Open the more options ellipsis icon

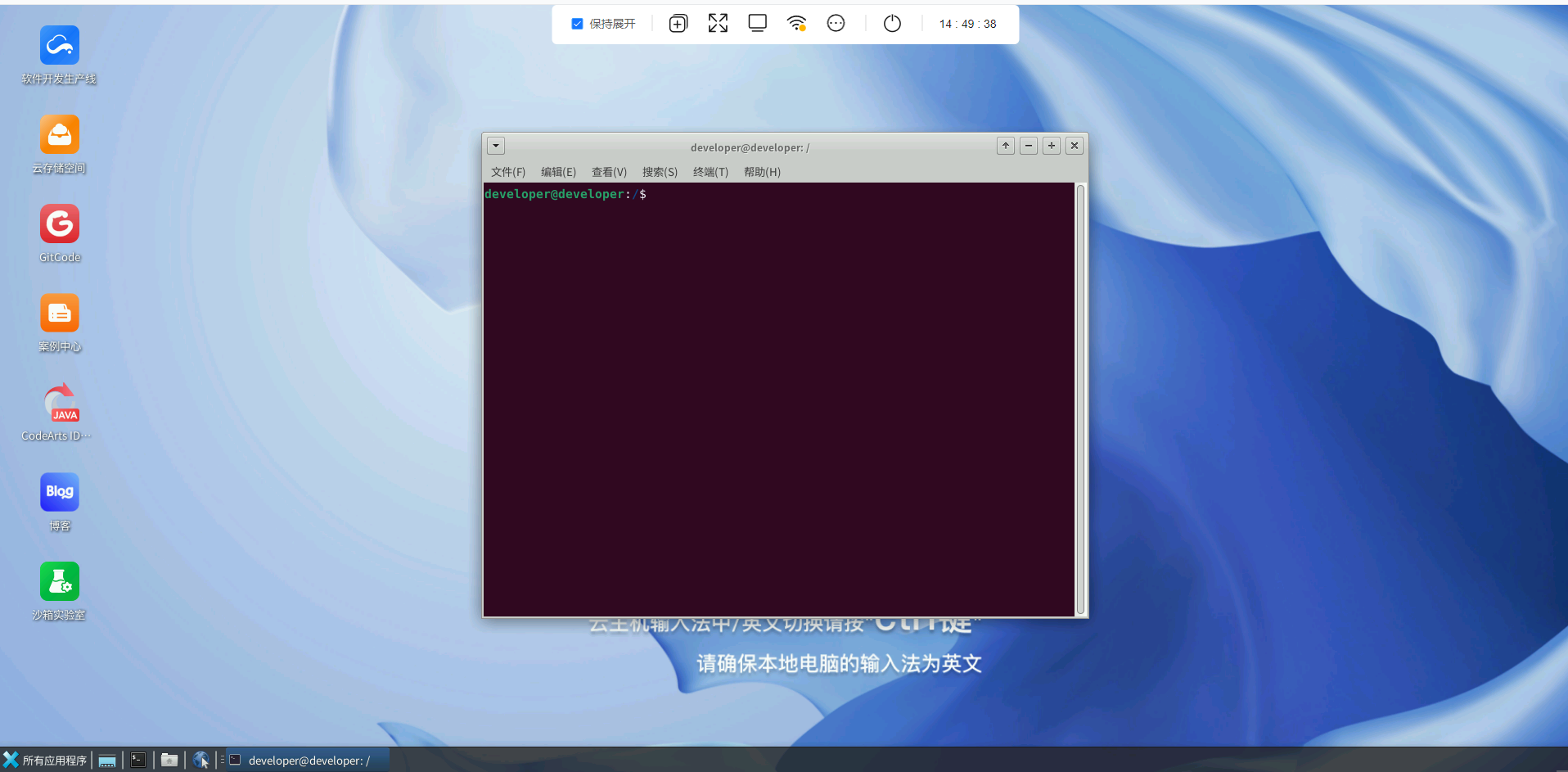(x=836, y=24)
